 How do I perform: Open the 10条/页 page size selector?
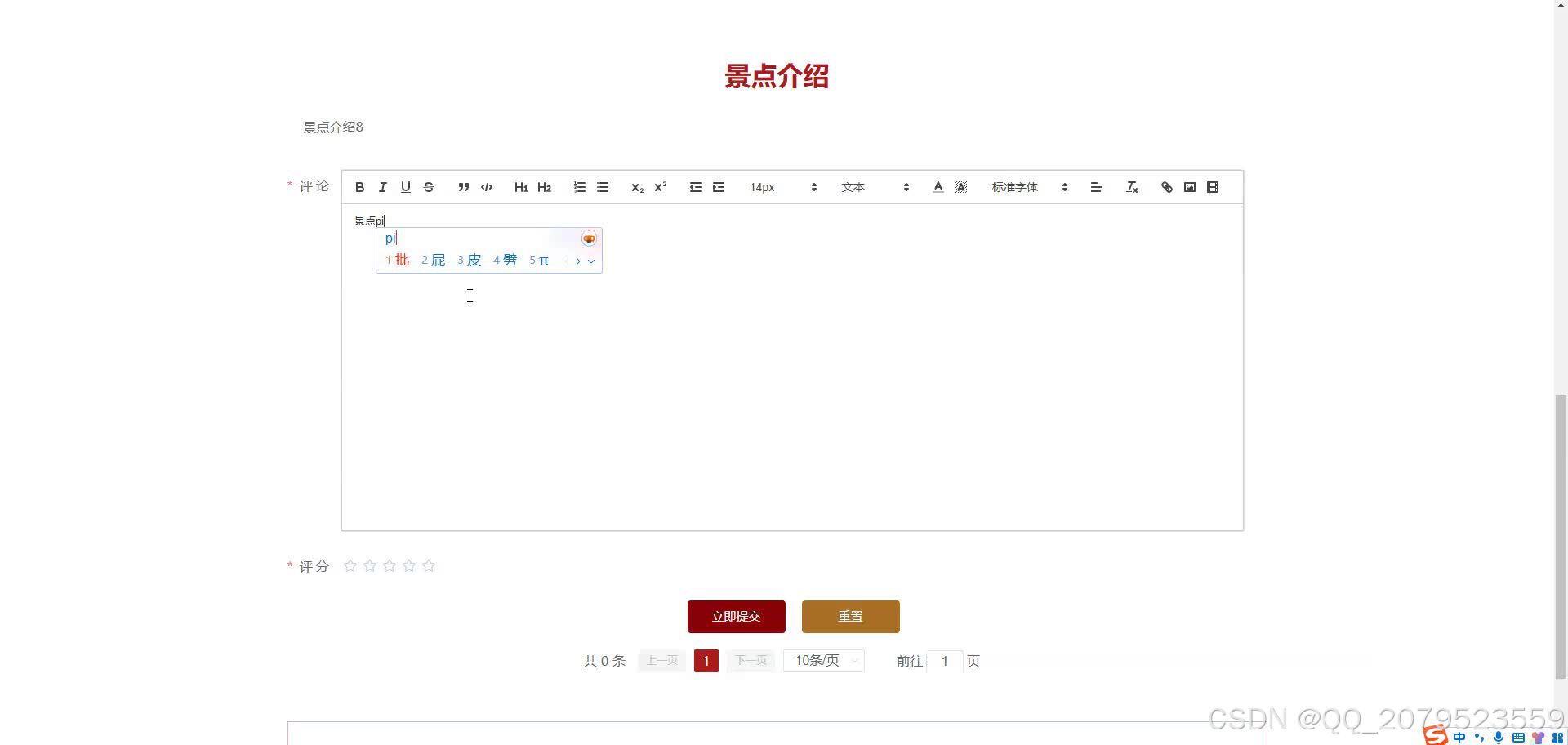pyautogui.click(x=823, y=660)
